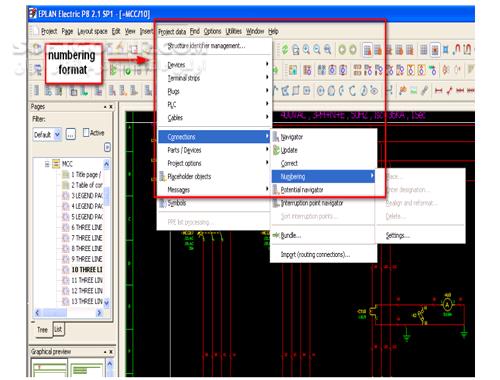The image size is (500, 380).
Task: Click the Navigator submenu icon
Action: click(276, 137)
